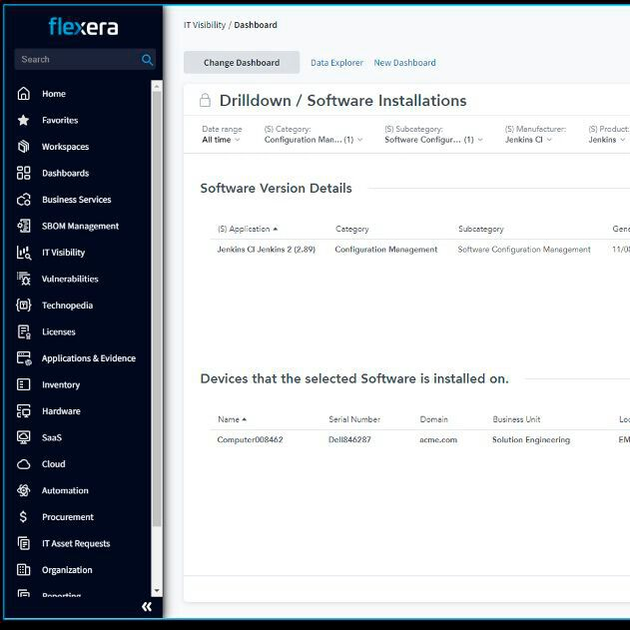The width and height of the screenshot is (630, 630).
Task: Open Technopedia menu item
Action: [68, 305]
